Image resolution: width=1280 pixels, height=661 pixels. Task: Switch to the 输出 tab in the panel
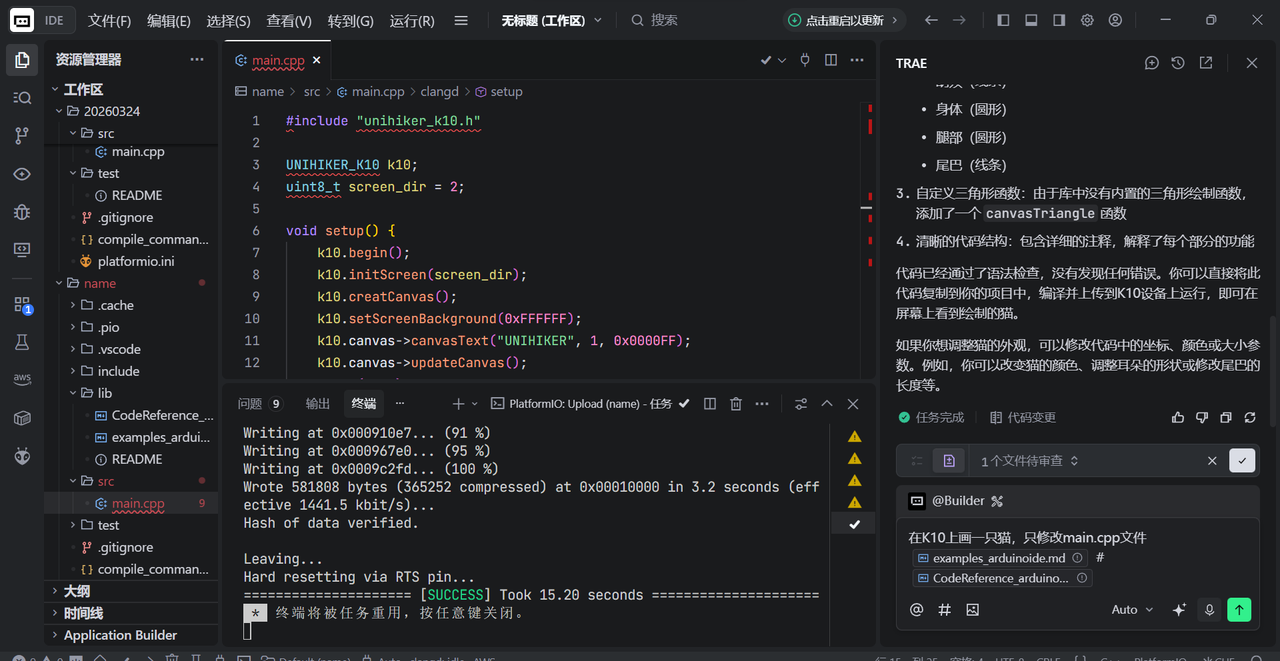pyautogui.click(x=317, y=403)
